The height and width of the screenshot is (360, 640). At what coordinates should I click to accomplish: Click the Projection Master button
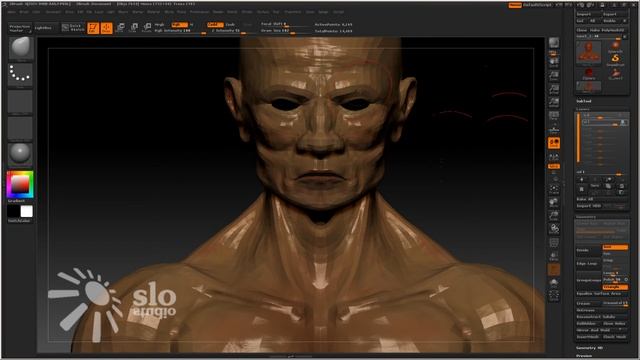20,28
